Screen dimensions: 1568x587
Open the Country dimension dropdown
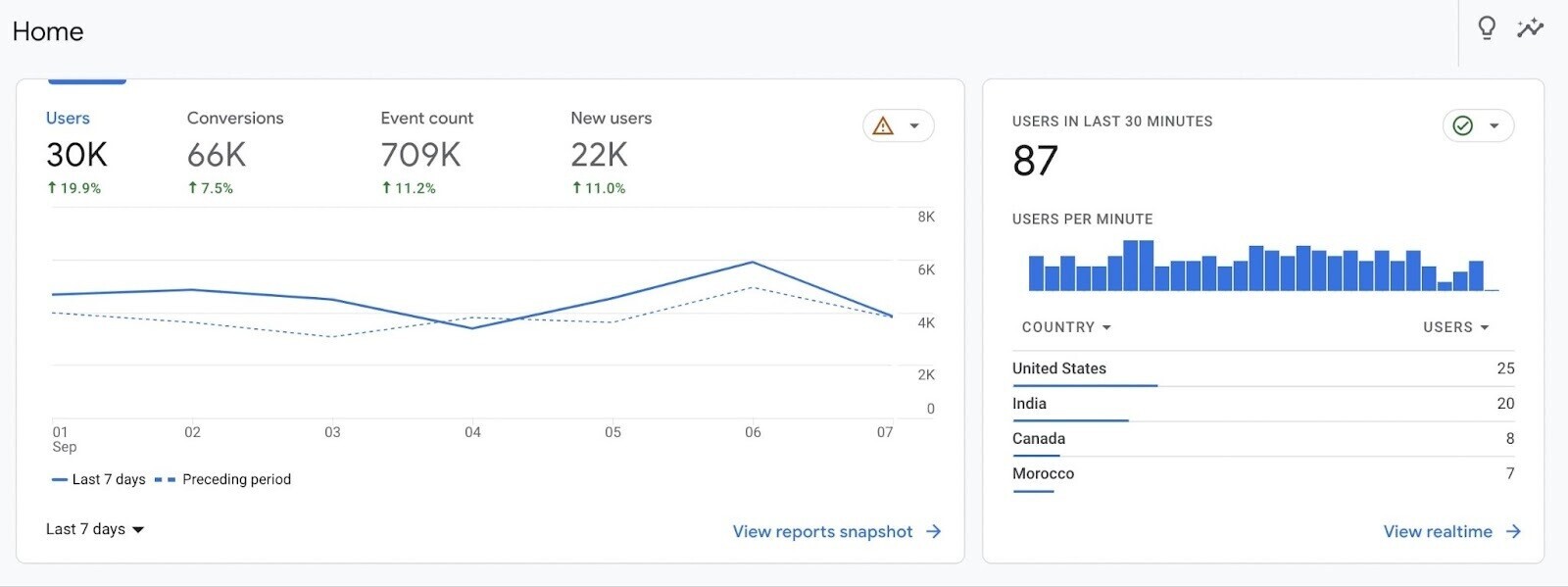[1066, 327]
